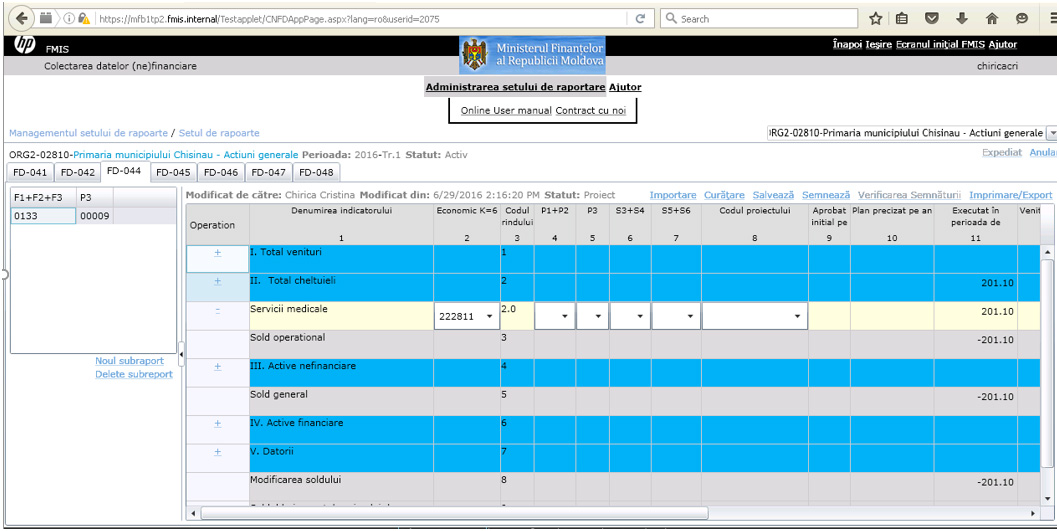The image size is (1059, 531).
Task: Open the Codul proiectului dropdown
Action: pyautogui.click(x=754, y=316)
